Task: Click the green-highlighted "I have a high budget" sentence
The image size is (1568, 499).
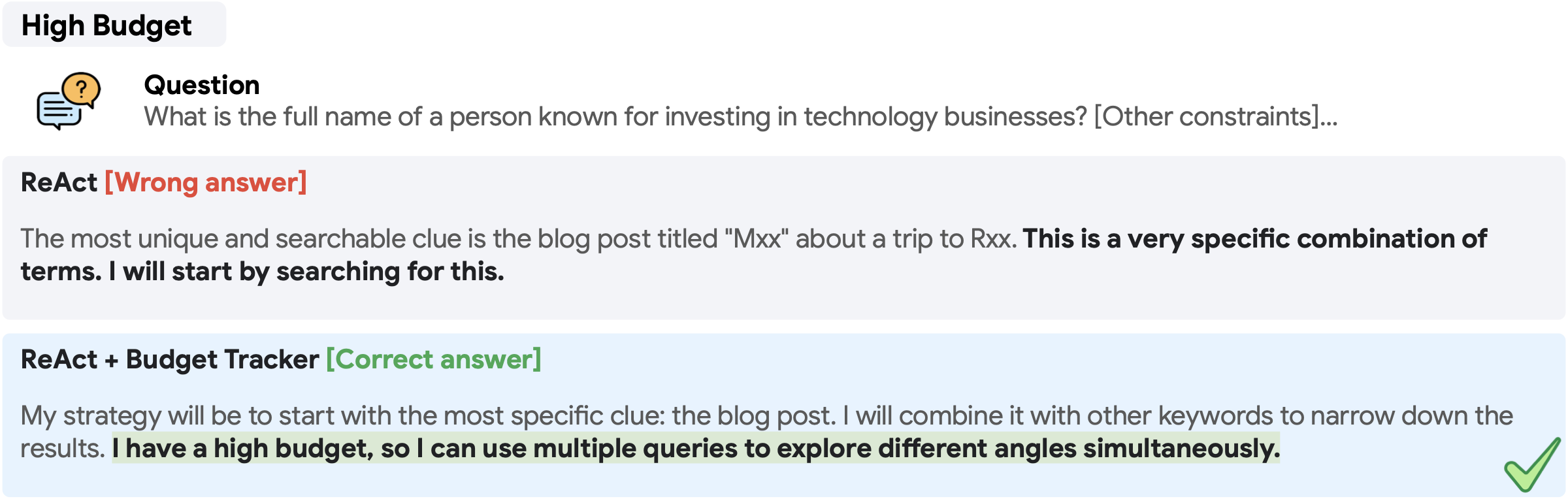Action: [696, 449]
